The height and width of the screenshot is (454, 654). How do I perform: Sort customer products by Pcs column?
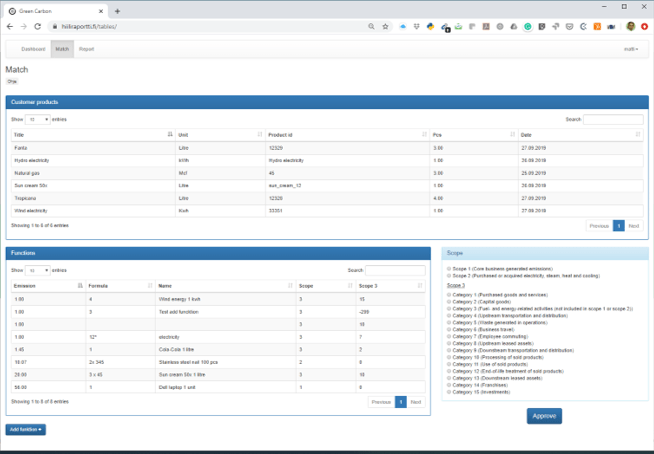pos(474,135)
